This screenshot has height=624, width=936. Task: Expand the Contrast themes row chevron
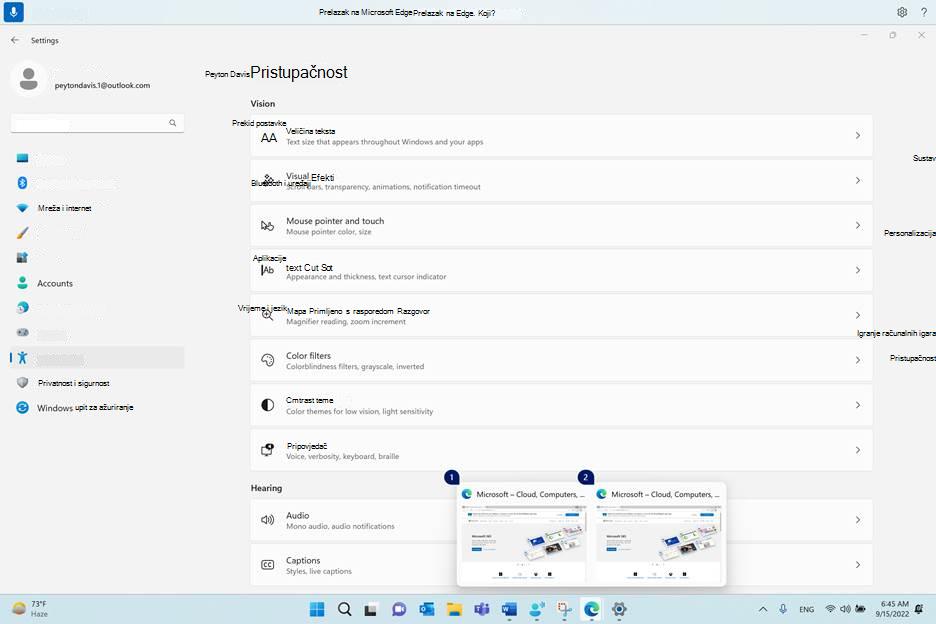(858, 405)
